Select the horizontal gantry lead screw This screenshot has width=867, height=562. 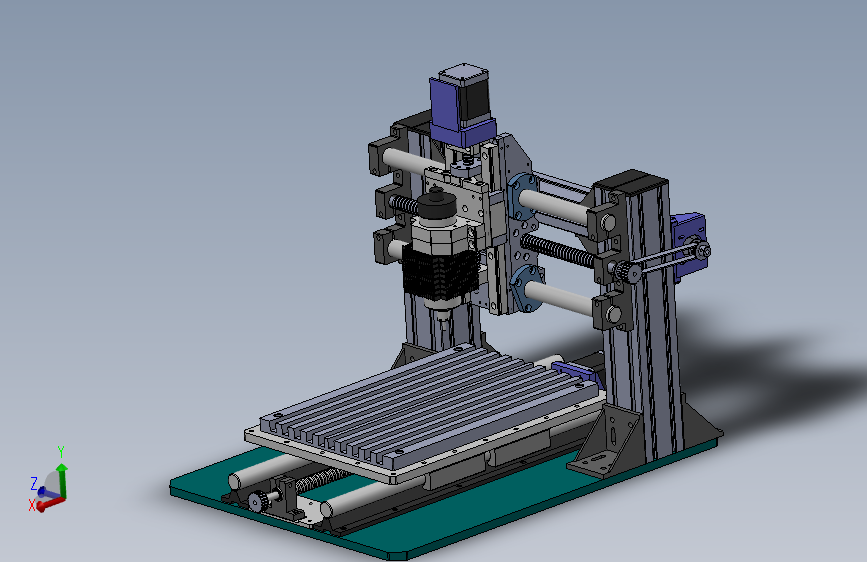tap(557, 251)
